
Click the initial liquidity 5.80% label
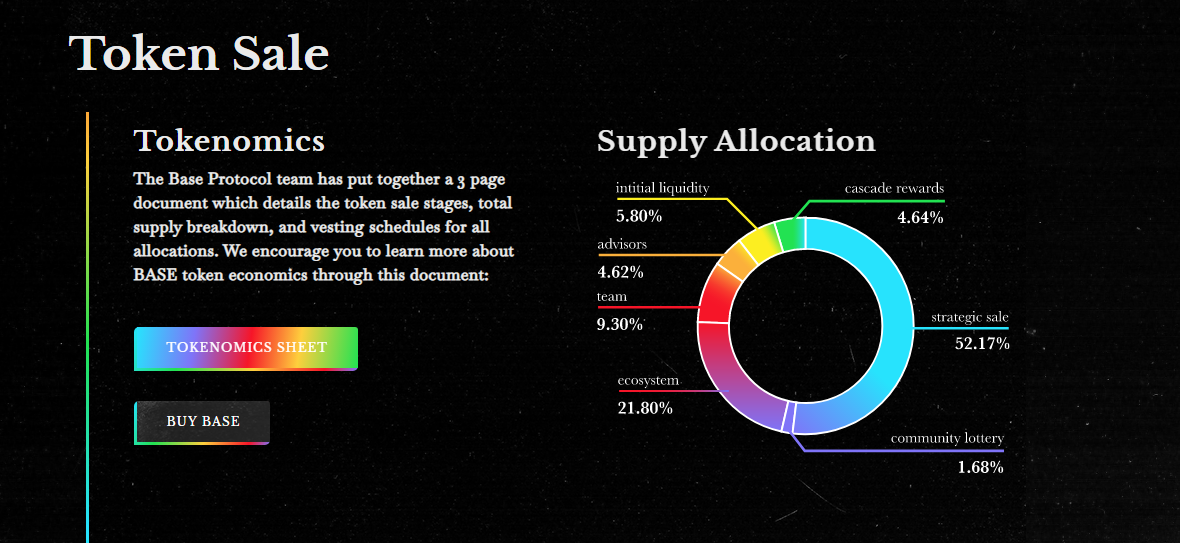pyautogui.click(x=662, y=202)
